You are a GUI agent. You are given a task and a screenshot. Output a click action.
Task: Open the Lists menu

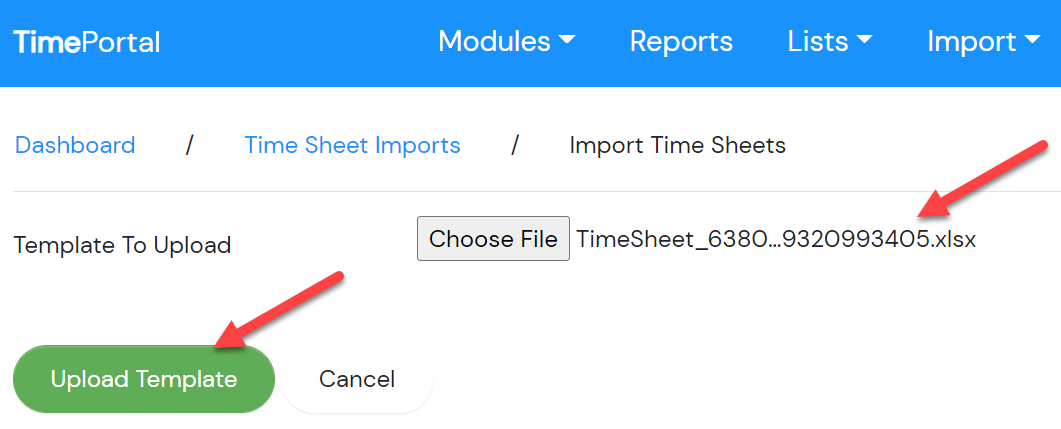coord(830,42)
